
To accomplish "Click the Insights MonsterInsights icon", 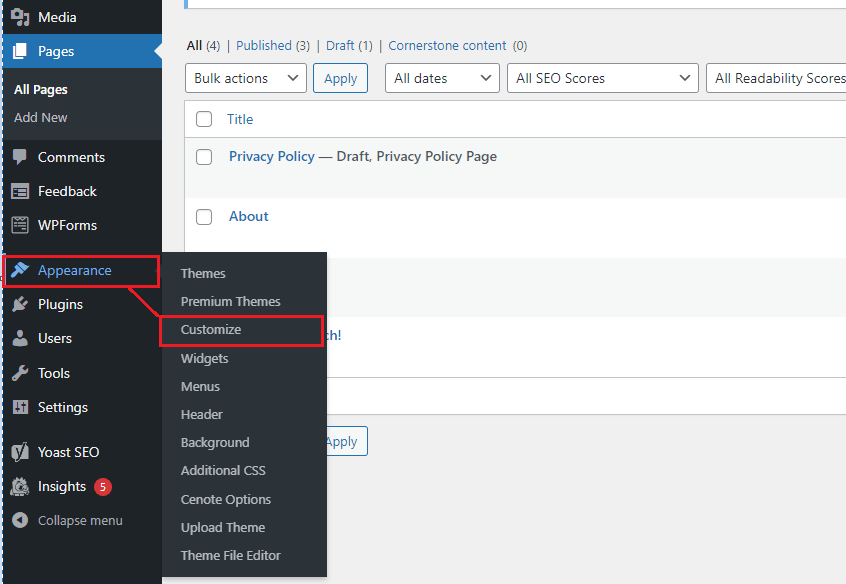I will coord(20,486).
